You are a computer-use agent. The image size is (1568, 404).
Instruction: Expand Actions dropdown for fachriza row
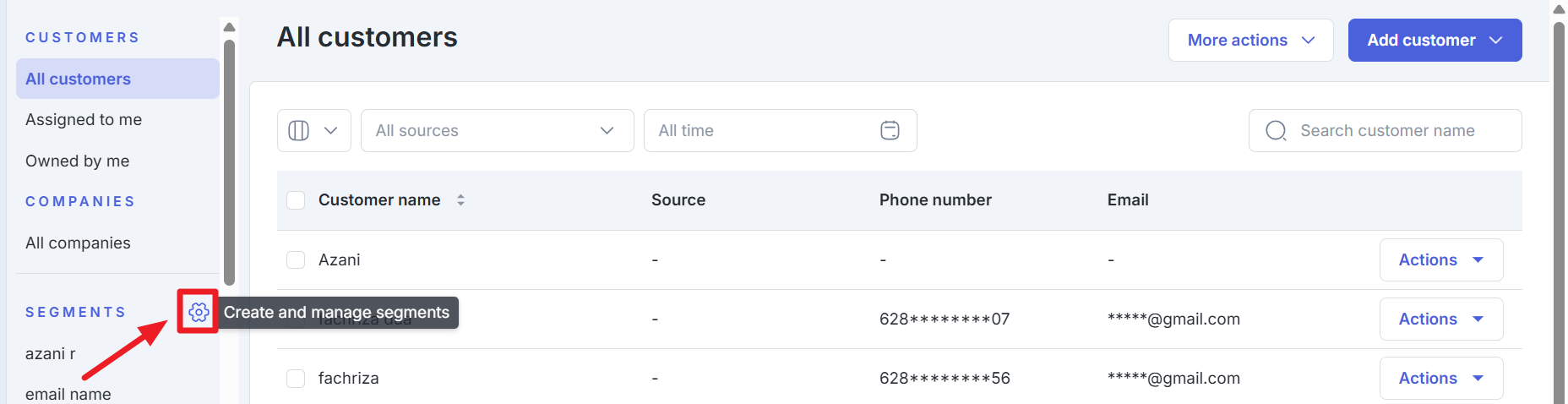coord(1440,378)
